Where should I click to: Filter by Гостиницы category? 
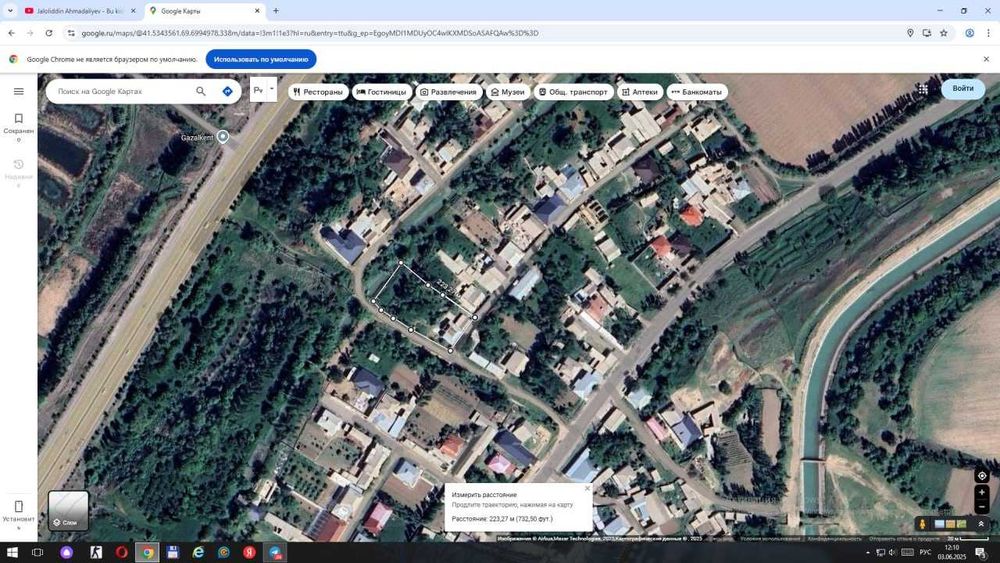click(x=381, y=92)
